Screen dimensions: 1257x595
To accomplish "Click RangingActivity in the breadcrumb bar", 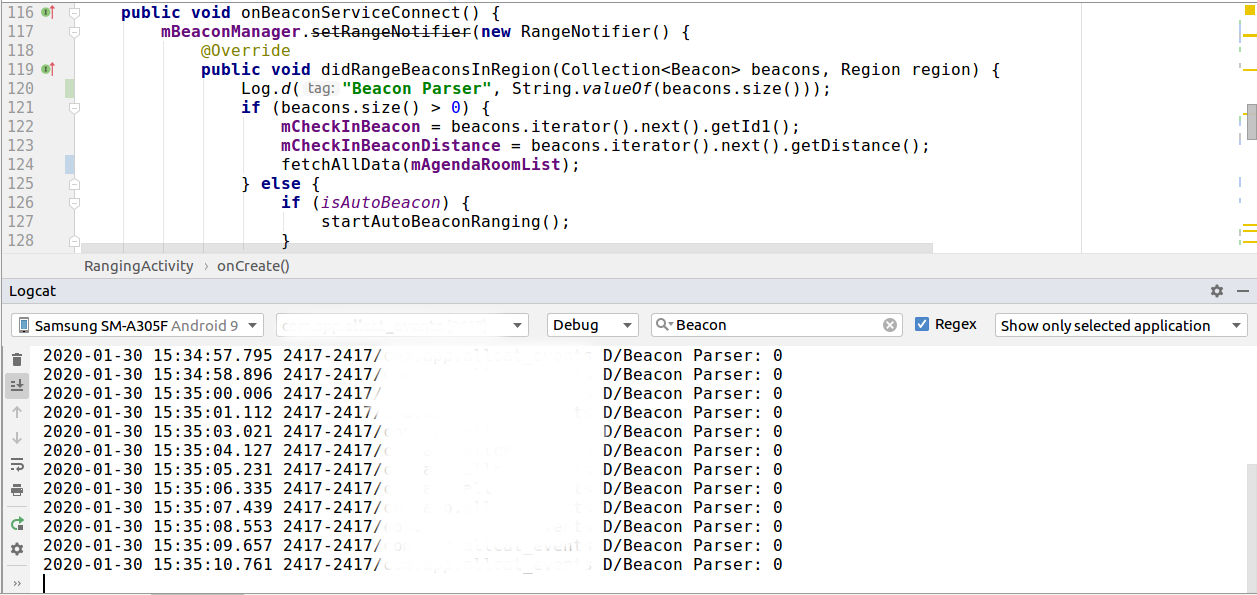I will (138, 266).
